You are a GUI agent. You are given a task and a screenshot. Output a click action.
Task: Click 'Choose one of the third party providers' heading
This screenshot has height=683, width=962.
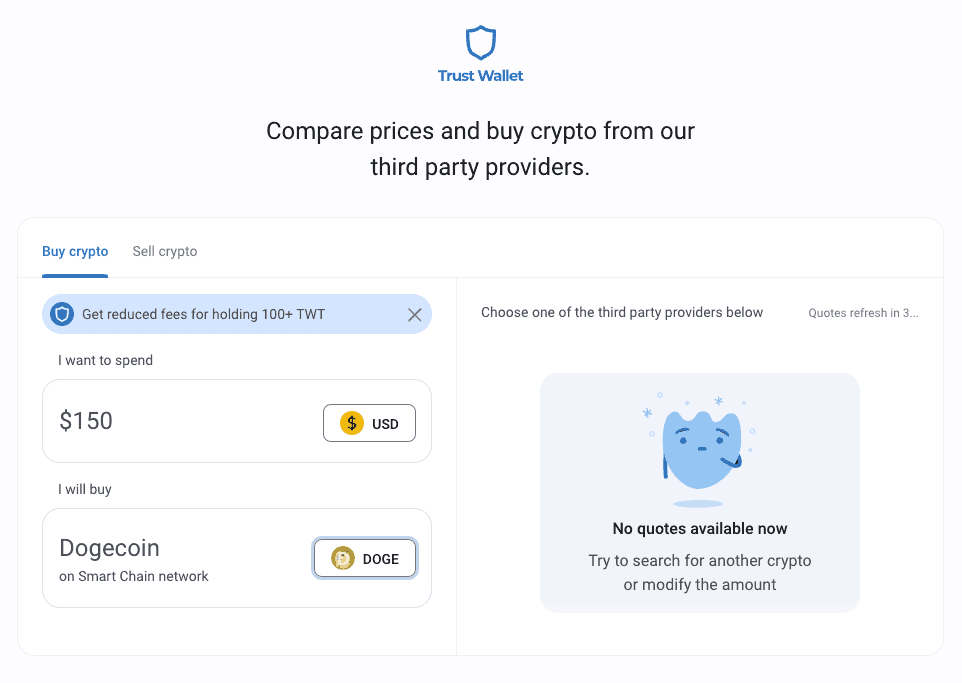tap(622, 312)
